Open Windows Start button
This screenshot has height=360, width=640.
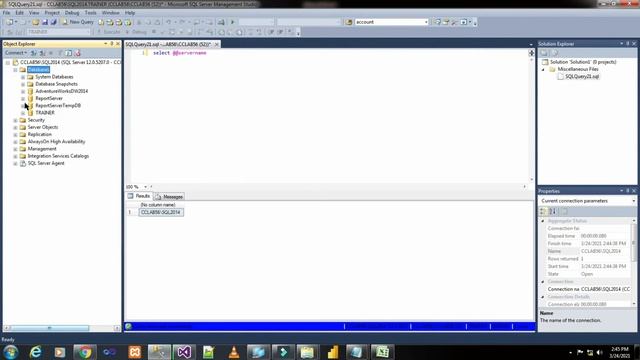(11, 352)
